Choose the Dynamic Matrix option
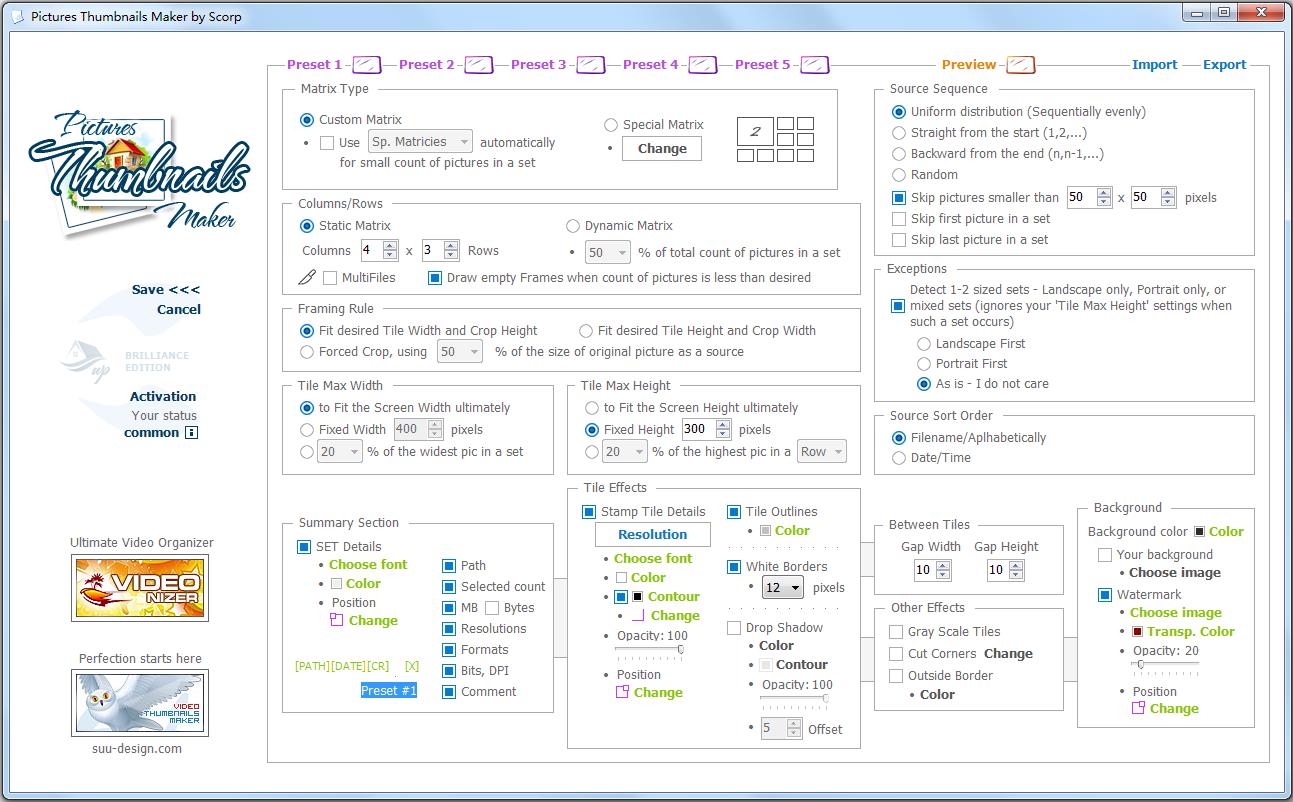This screenshot has width=1293, height=802. coord(573,226)
